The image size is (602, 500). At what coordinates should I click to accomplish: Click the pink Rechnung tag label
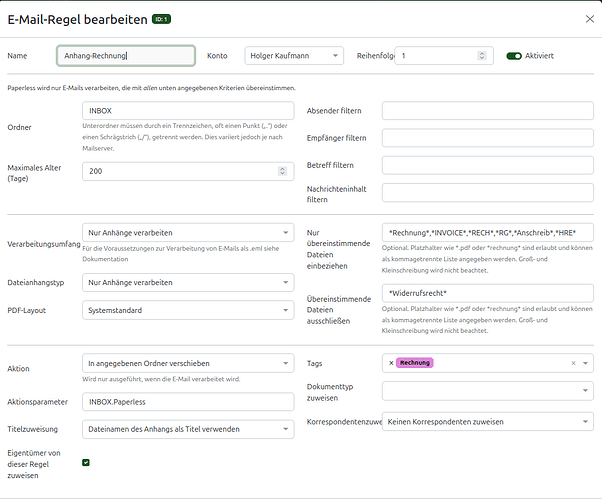tap(415, 363)
